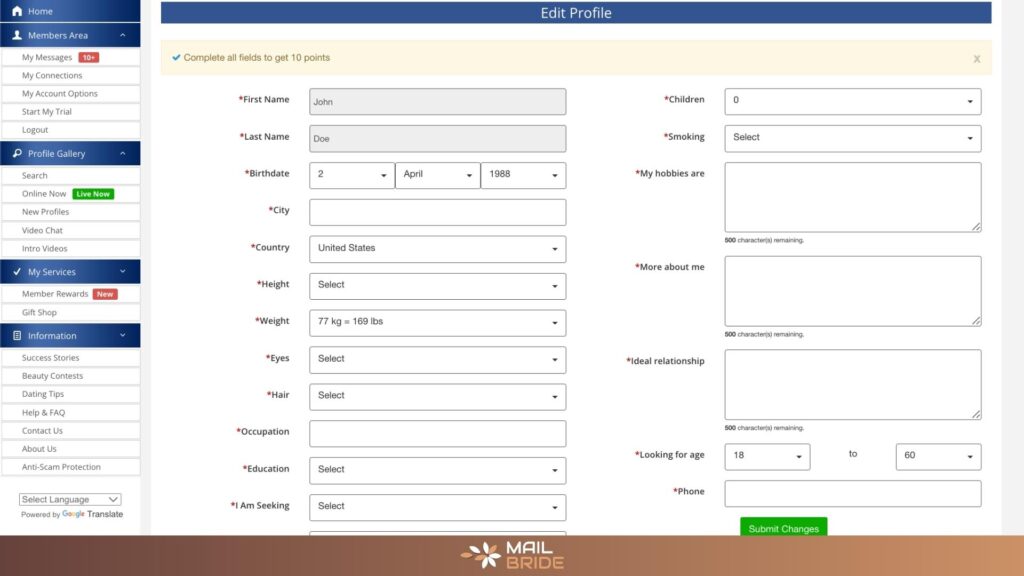Screen dimensions: 1024x576
Task: Click the Home house icon
Action: tap(16, 11)
